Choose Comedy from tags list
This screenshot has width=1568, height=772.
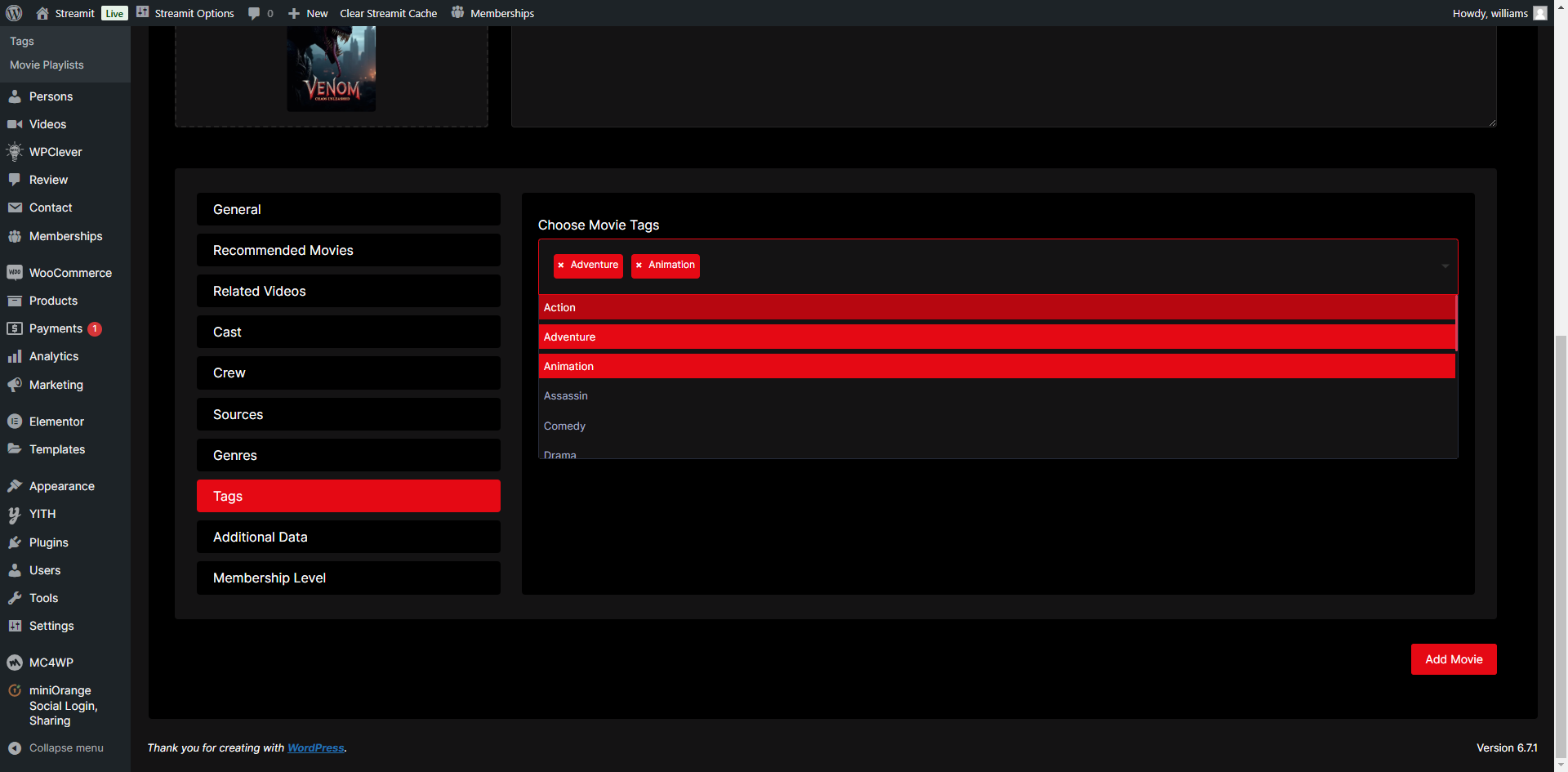(996, 426)
